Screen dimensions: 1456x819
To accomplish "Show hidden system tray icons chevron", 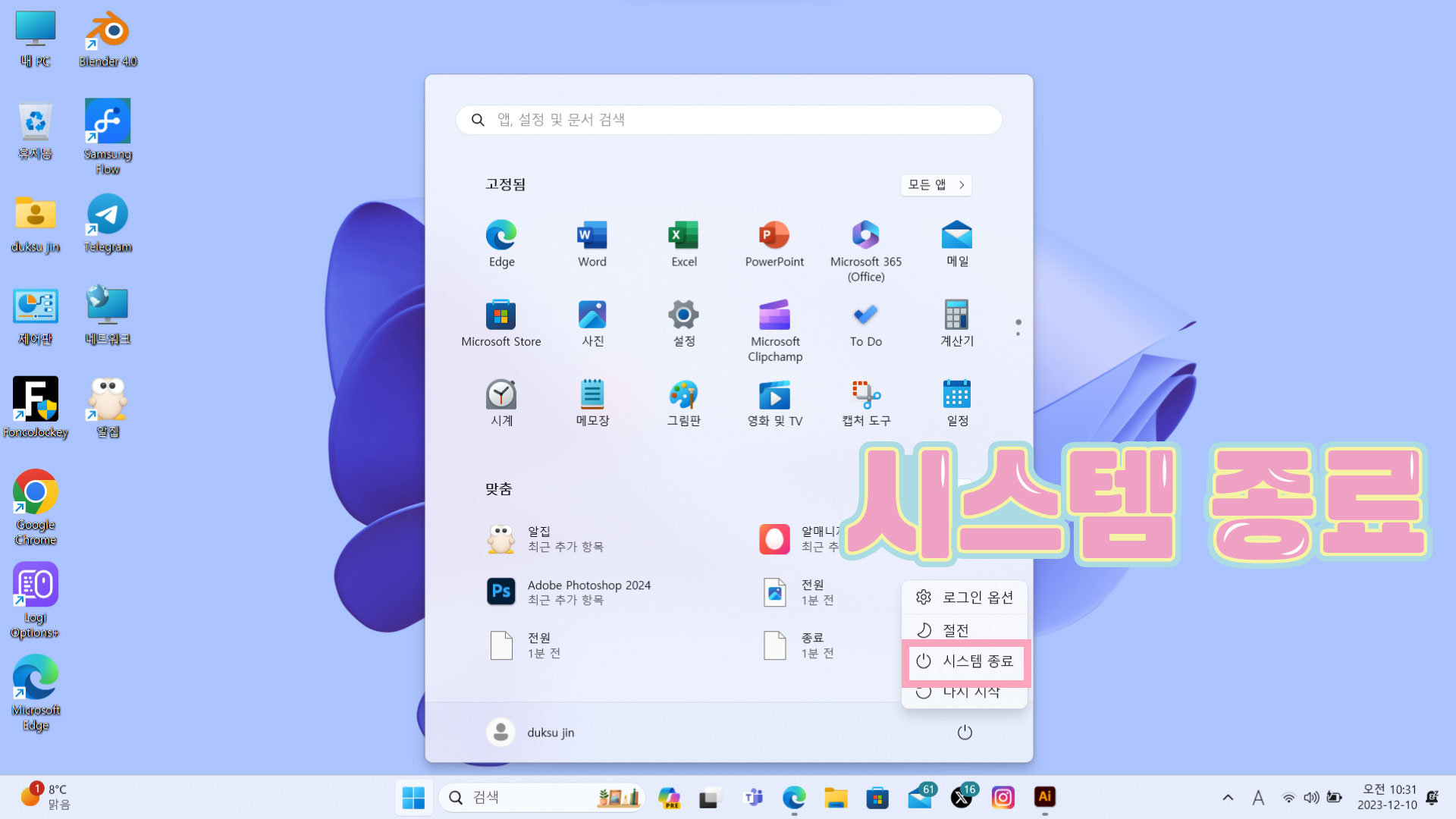I will [x=1228, y=798].
